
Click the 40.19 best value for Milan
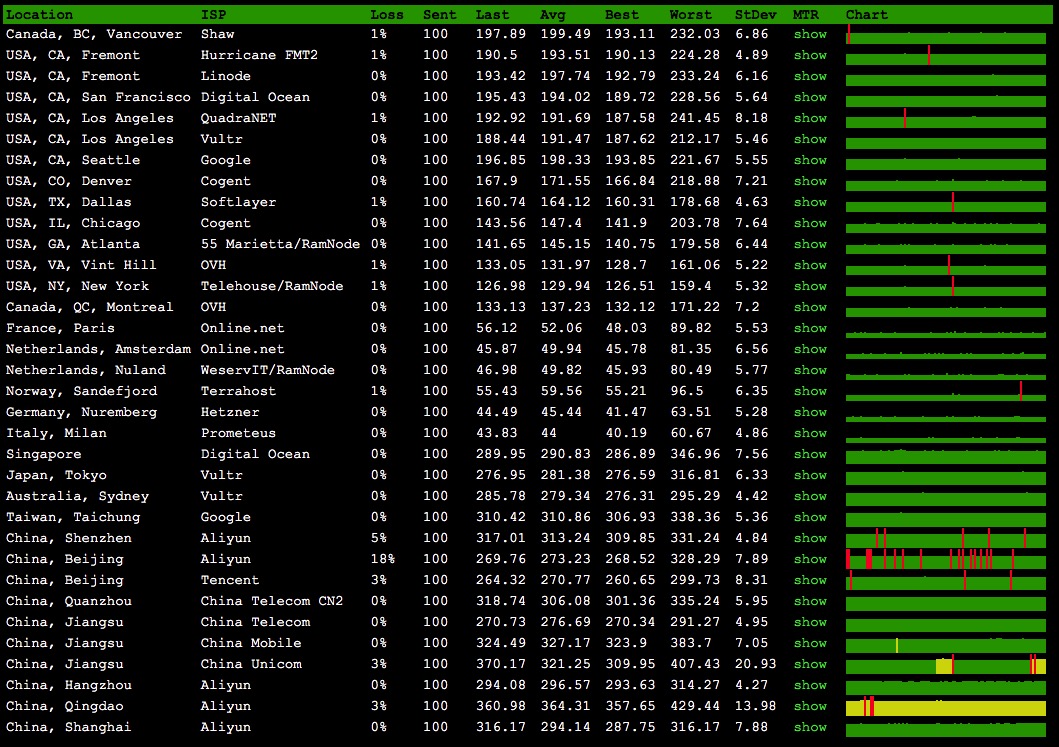click(x=626, y=432)
